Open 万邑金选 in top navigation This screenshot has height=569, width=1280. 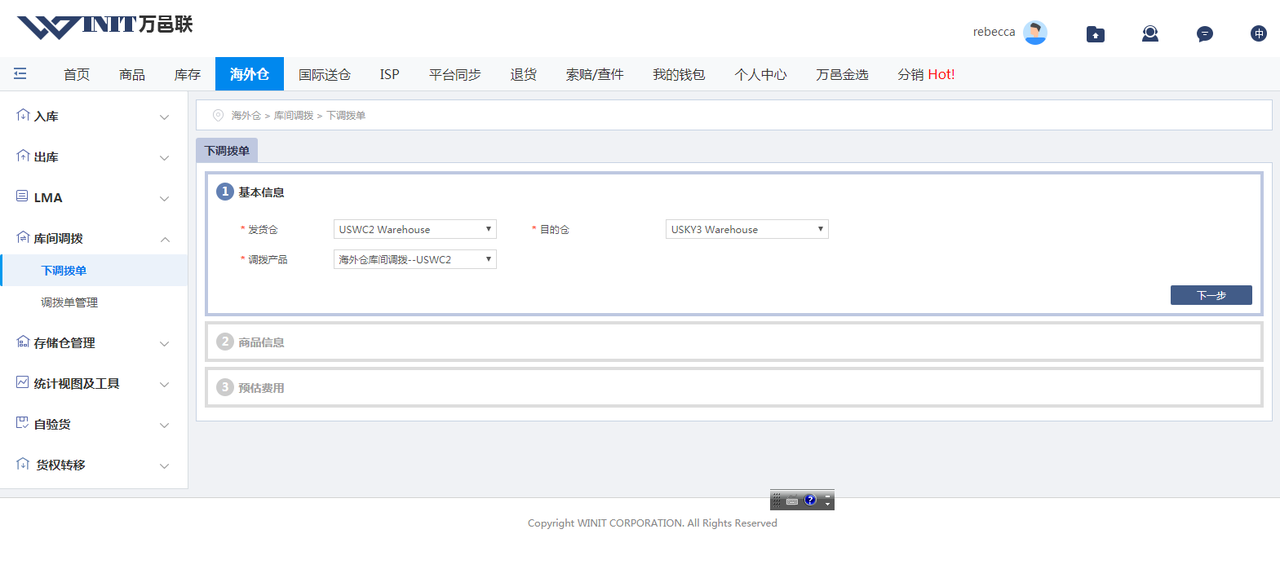pyautogui.click(x=842, y=74)
